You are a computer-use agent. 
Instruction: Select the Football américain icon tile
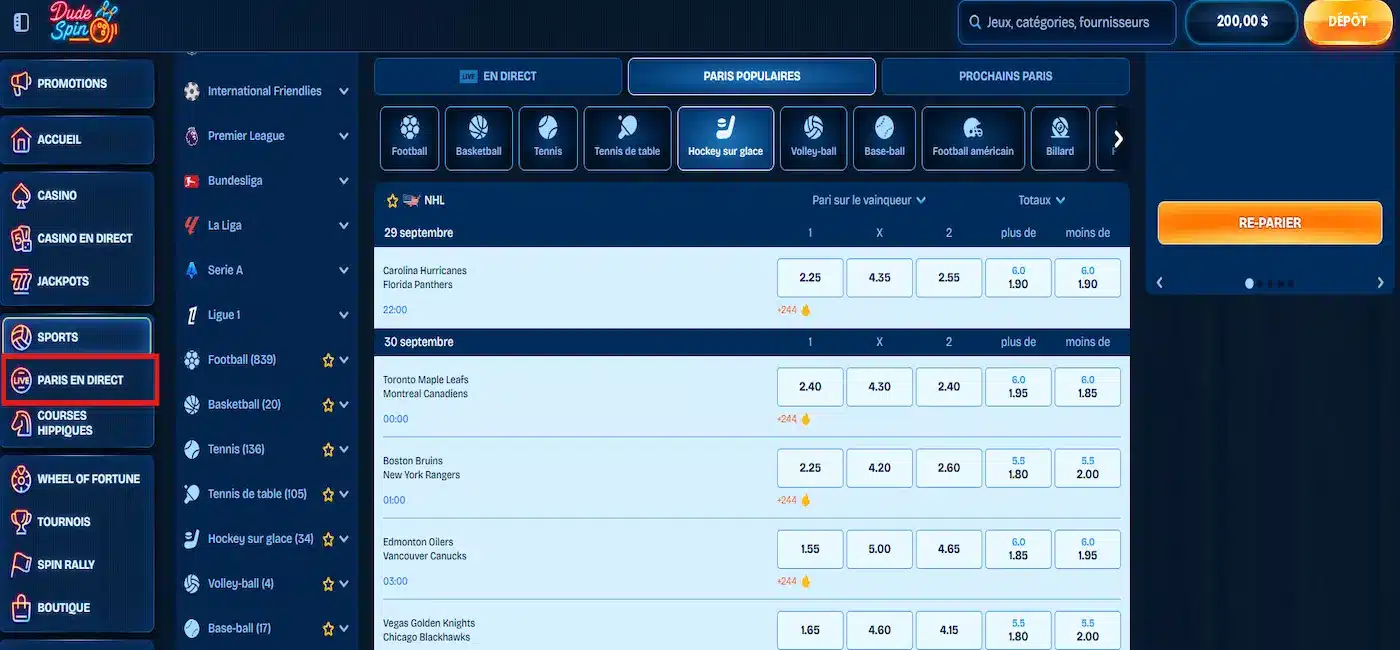[973, 138]
